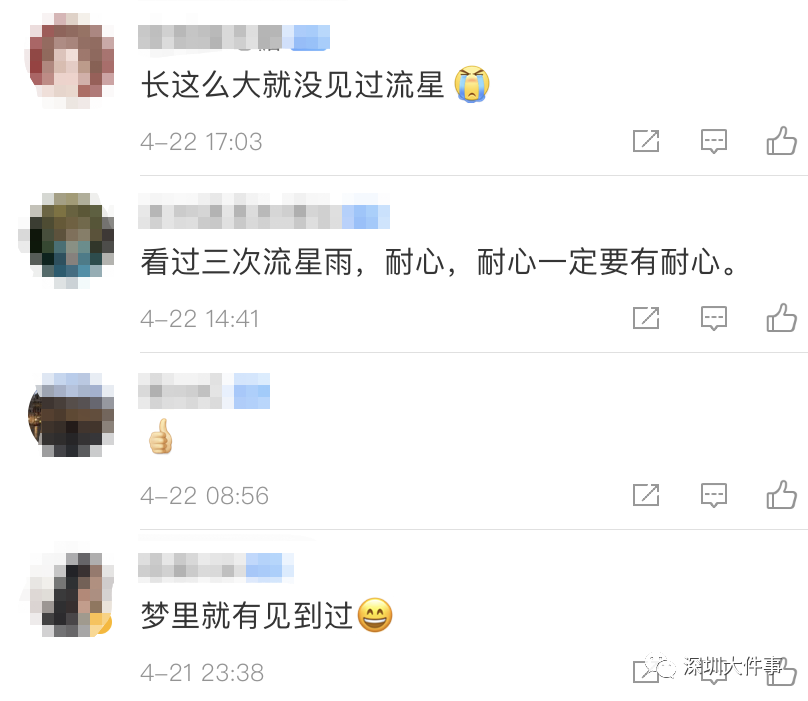Viewport: 808px width, 701px height.
Task: Like the comment about never seeing meteors
Action: click(781, 141)
